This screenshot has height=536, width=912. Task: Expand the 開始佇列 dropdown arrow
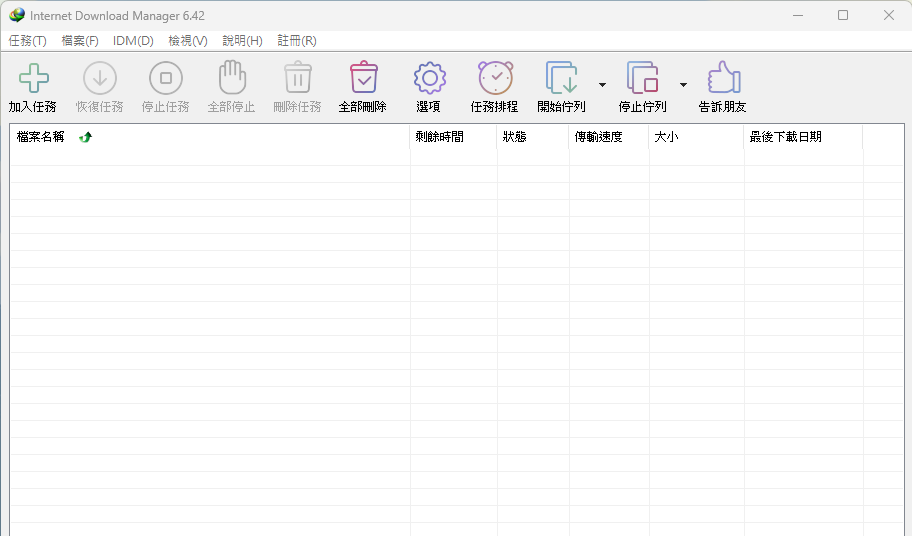coord(602,85)
